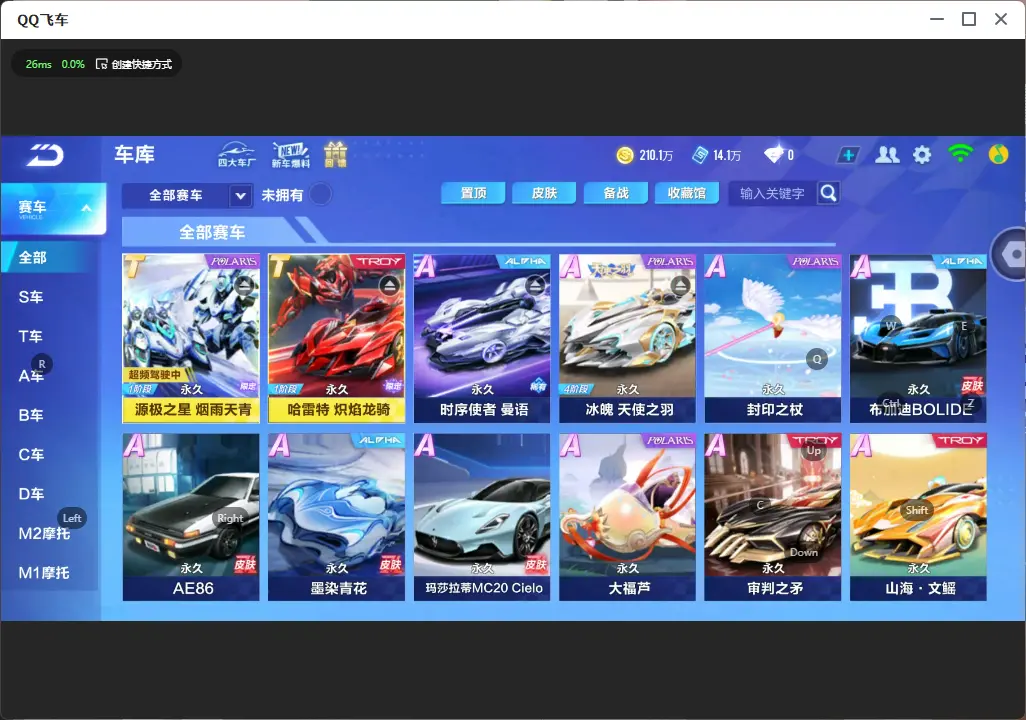Open the 收藏馆 collection button

pos(686,193)
